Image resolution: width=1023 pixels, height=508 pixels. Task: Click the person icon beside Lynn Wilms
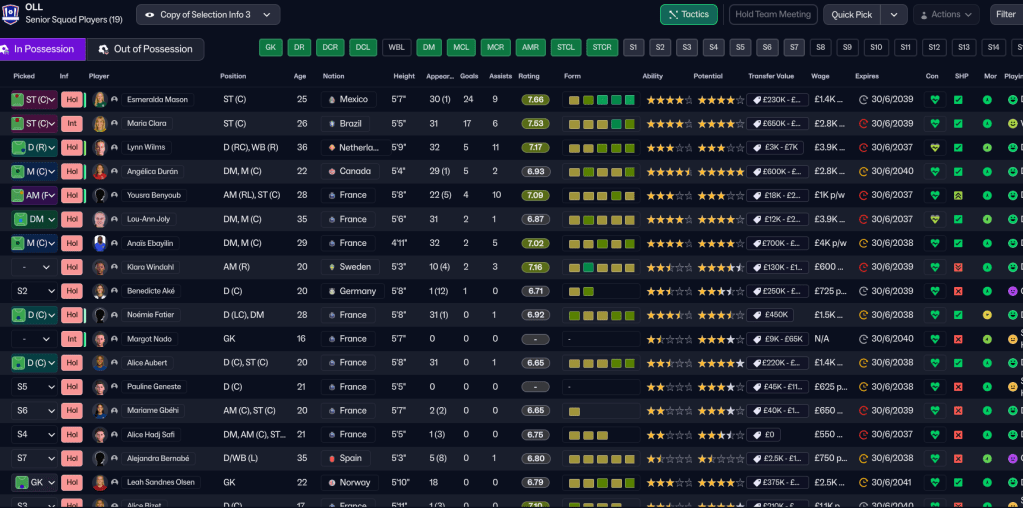coord(114,148)
